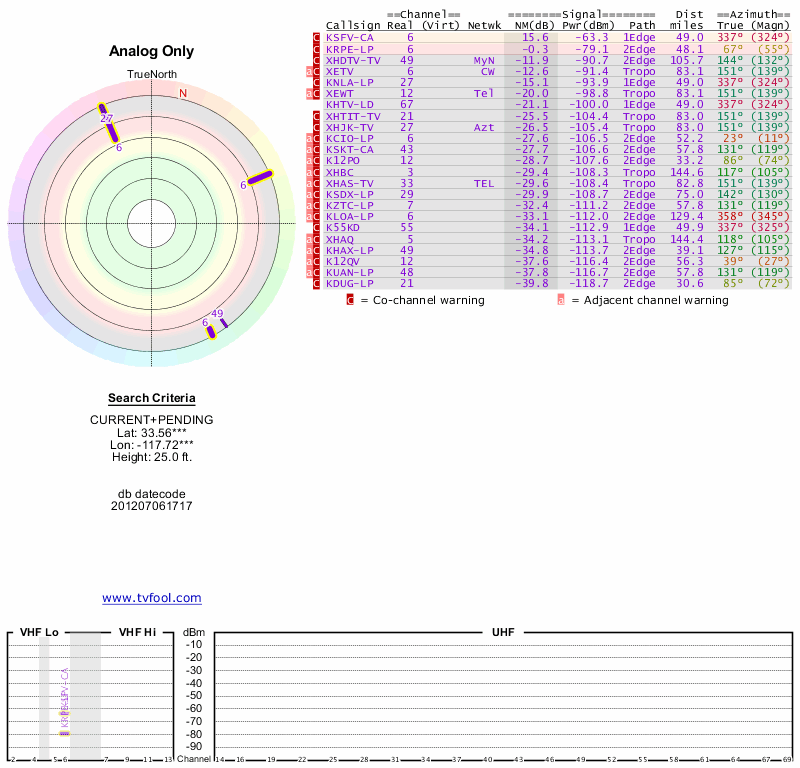Screen dimensions: 800x768
Task: Click the co-channel warning icon beside KSFV-CA
Action: click(317, 37)
